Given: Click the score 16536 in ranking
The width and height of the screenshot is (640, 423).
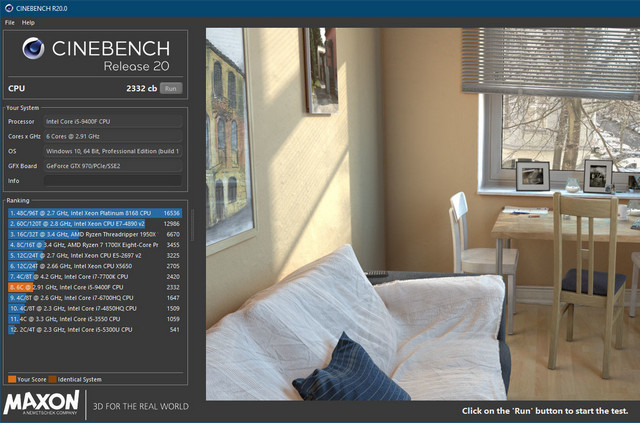Looking at the screenshot, I should tap(171, 213).
